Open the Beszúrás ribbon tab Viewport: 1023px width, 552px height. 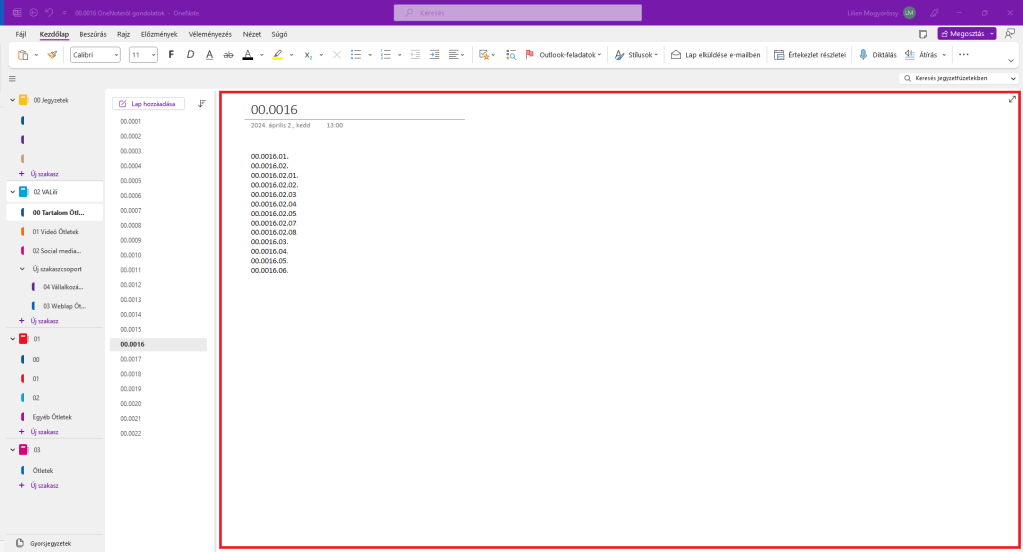click(x=93, y=34)
